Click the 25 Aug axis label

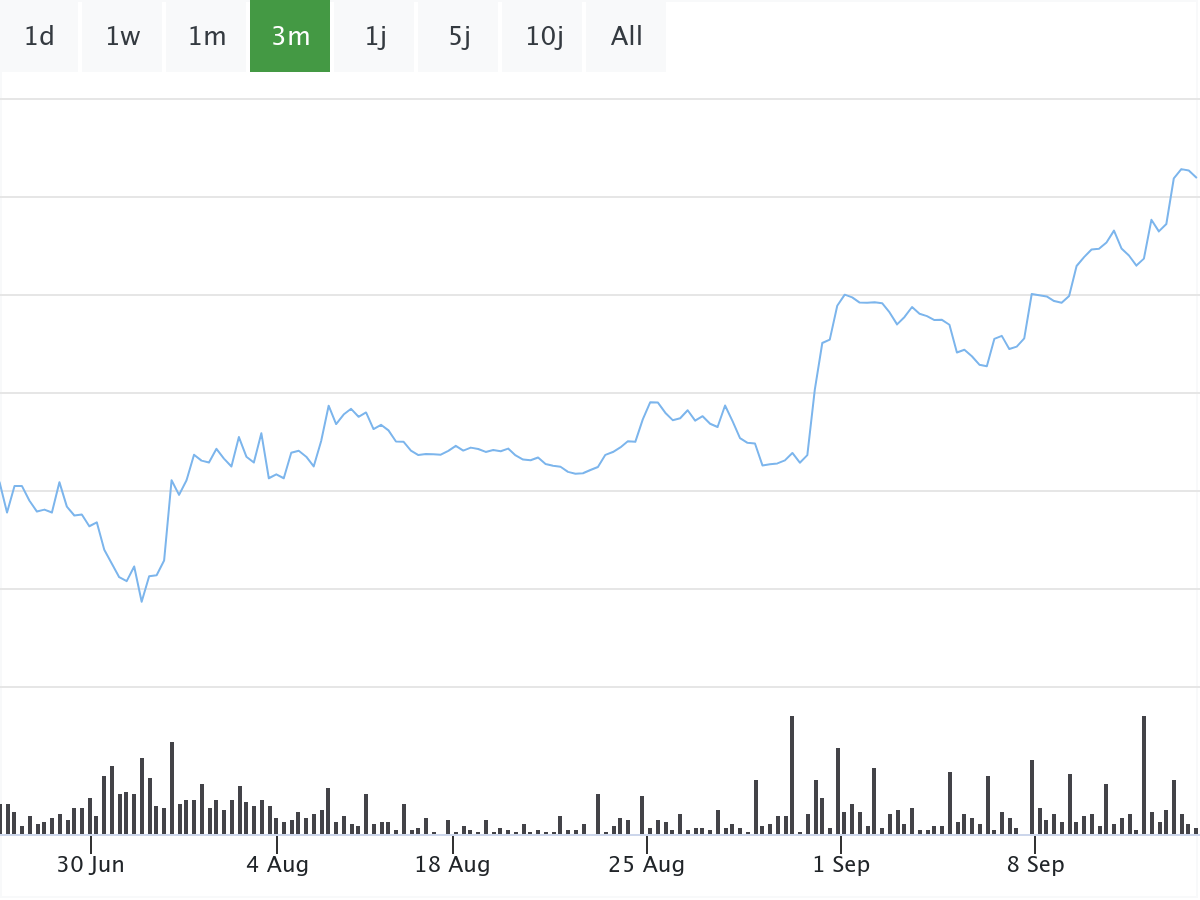point(646,865)
